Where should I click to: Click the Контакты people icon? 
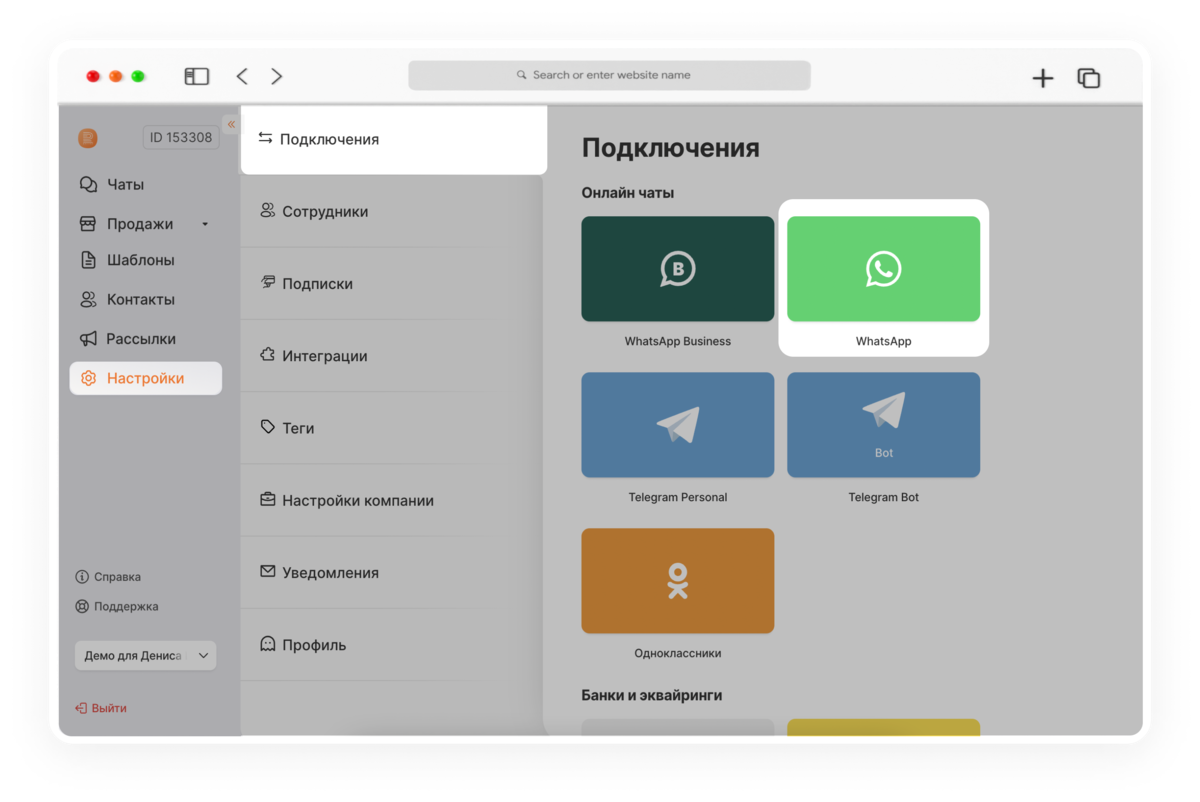(x=88, y=299)
